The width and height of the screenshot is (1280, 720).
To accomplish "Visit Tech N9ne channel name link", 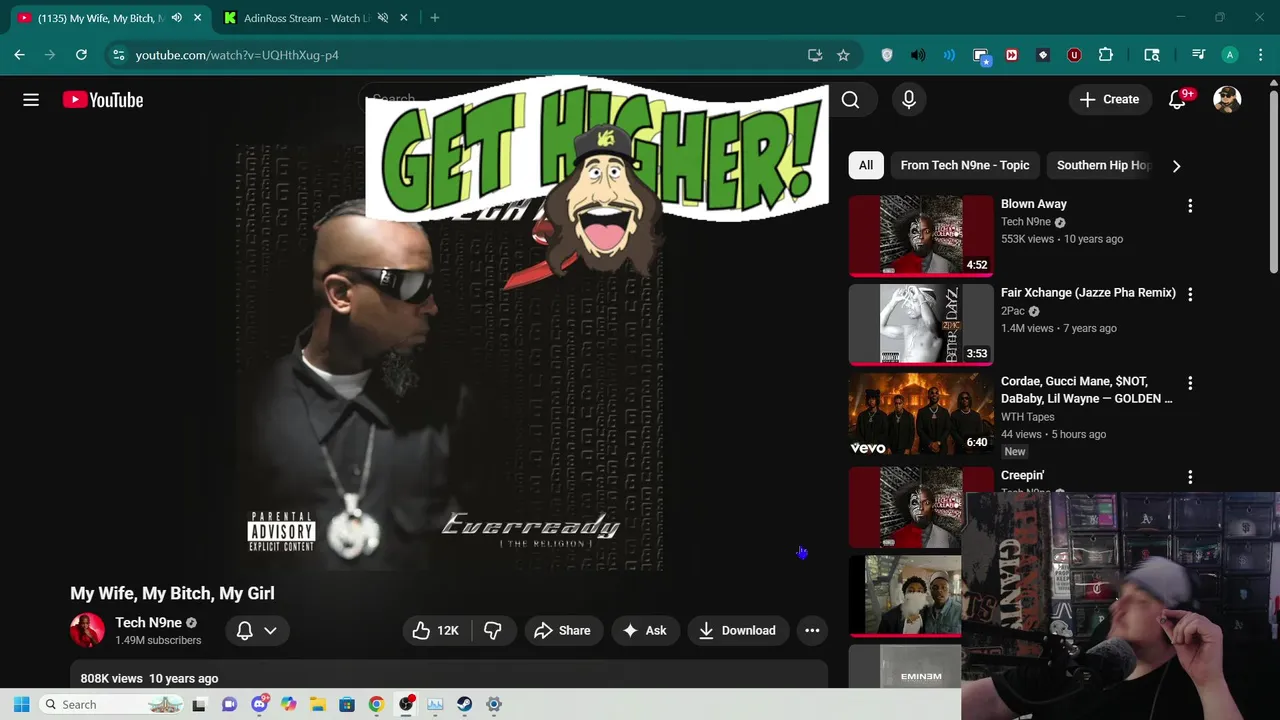I will [x=148, y=623].
